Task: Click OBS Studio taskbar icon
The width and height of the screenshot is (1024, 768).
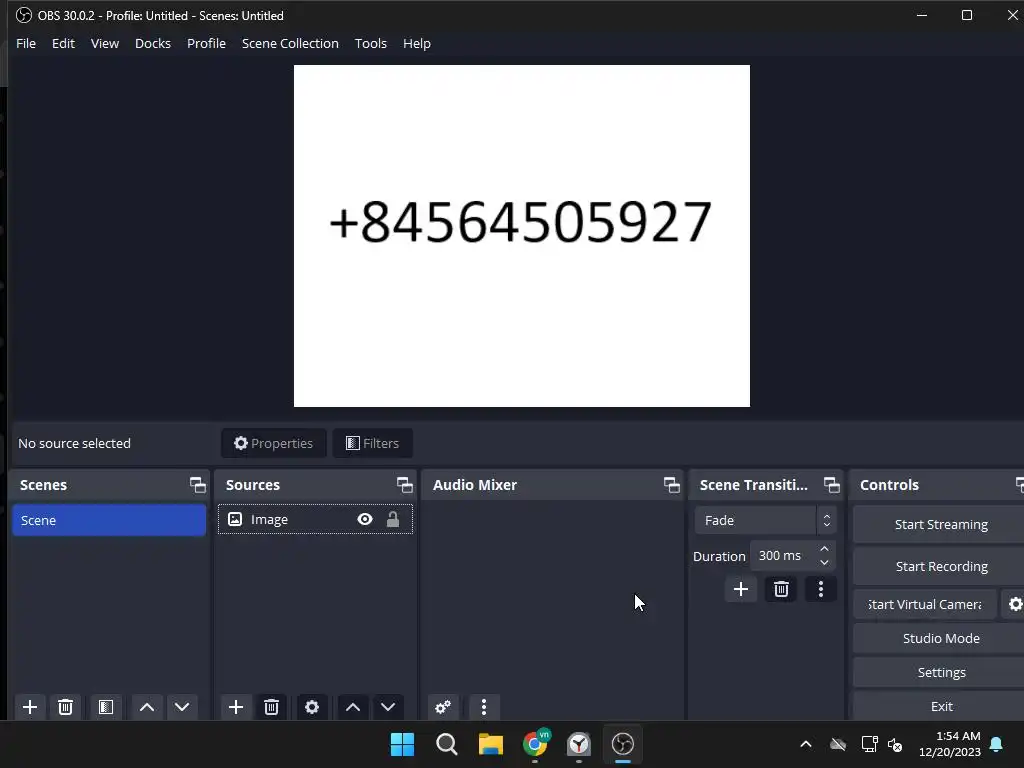Action: [623, 744]
